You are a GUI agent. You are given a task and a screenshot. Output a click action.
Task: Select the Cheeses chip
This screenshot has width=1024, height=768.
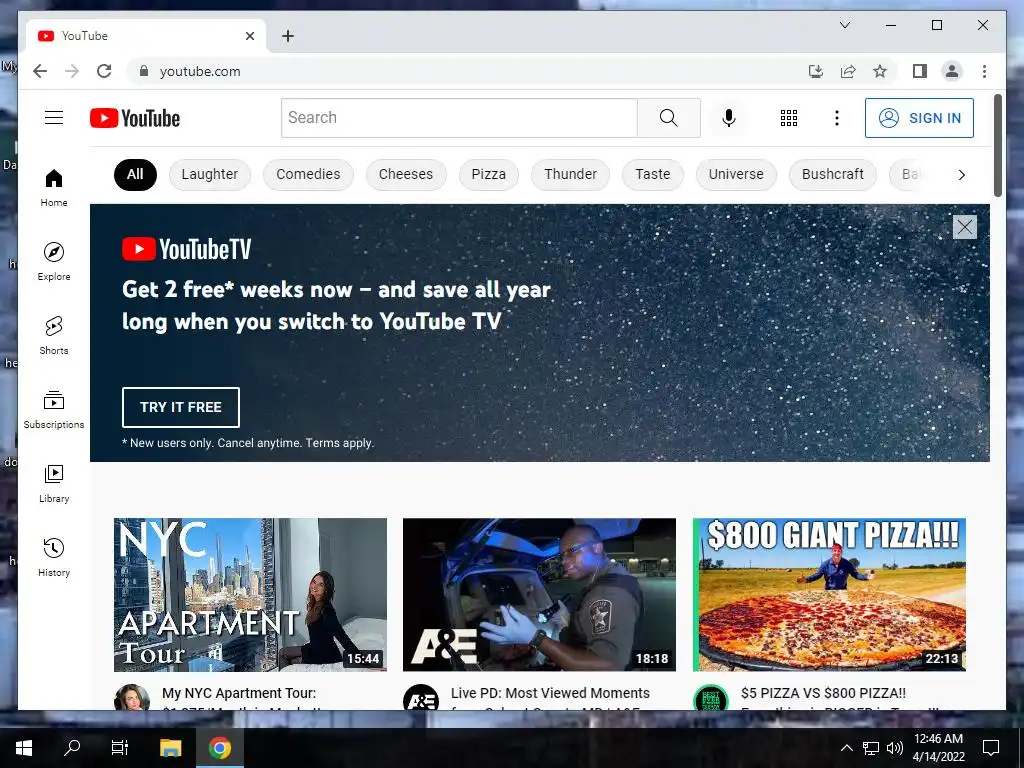[x=406, y=174]
